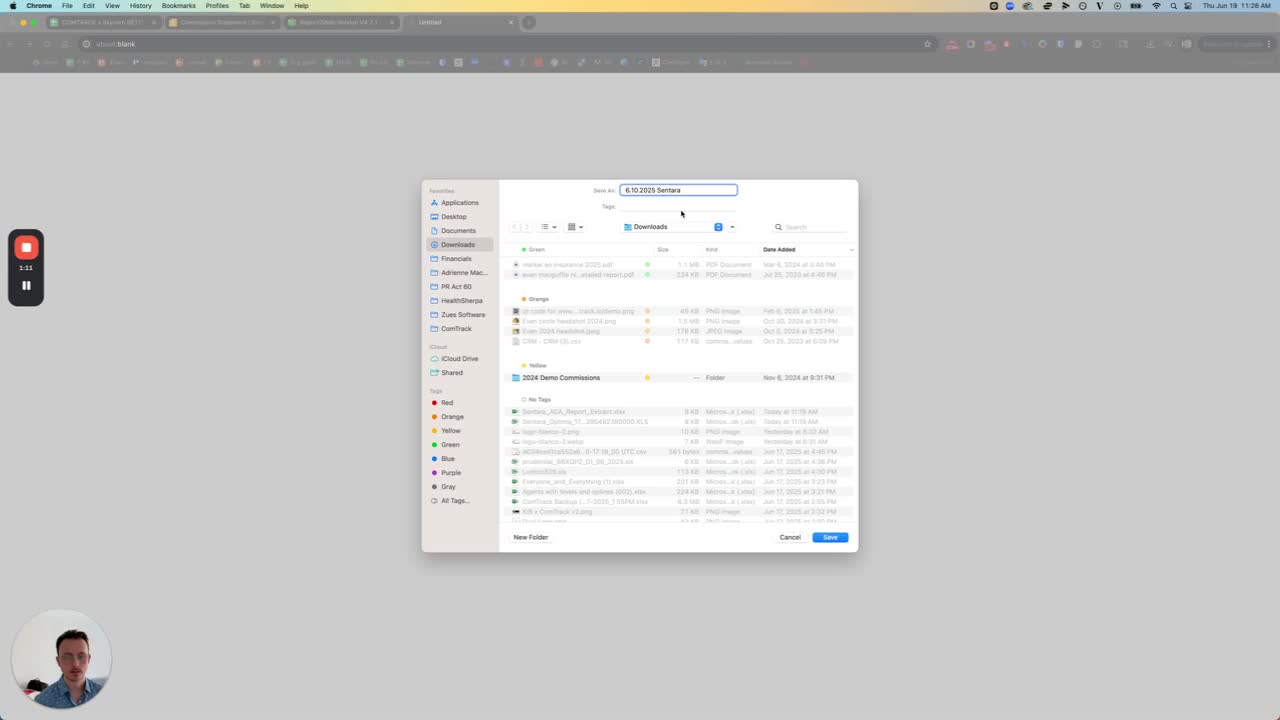The image size is (1280, 720).
Task: Open the Chrome File menu
Action: click(x=67, y=6)
